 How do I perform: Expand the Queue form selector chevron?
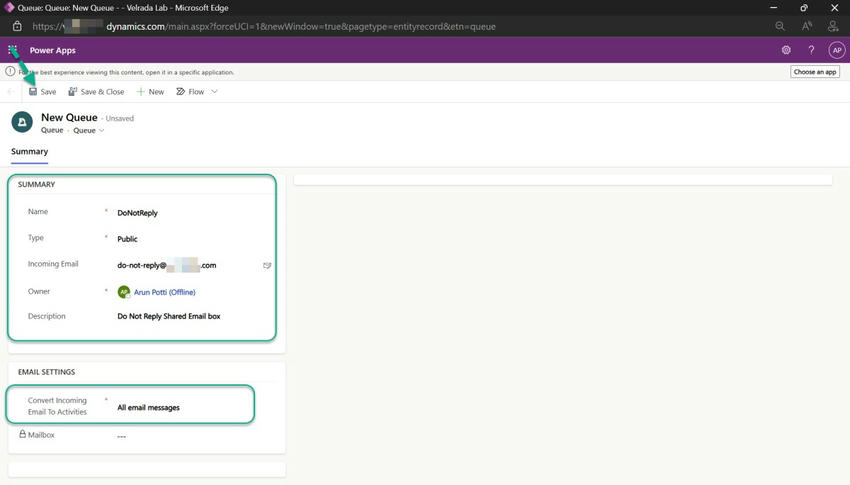click(101, 131)
